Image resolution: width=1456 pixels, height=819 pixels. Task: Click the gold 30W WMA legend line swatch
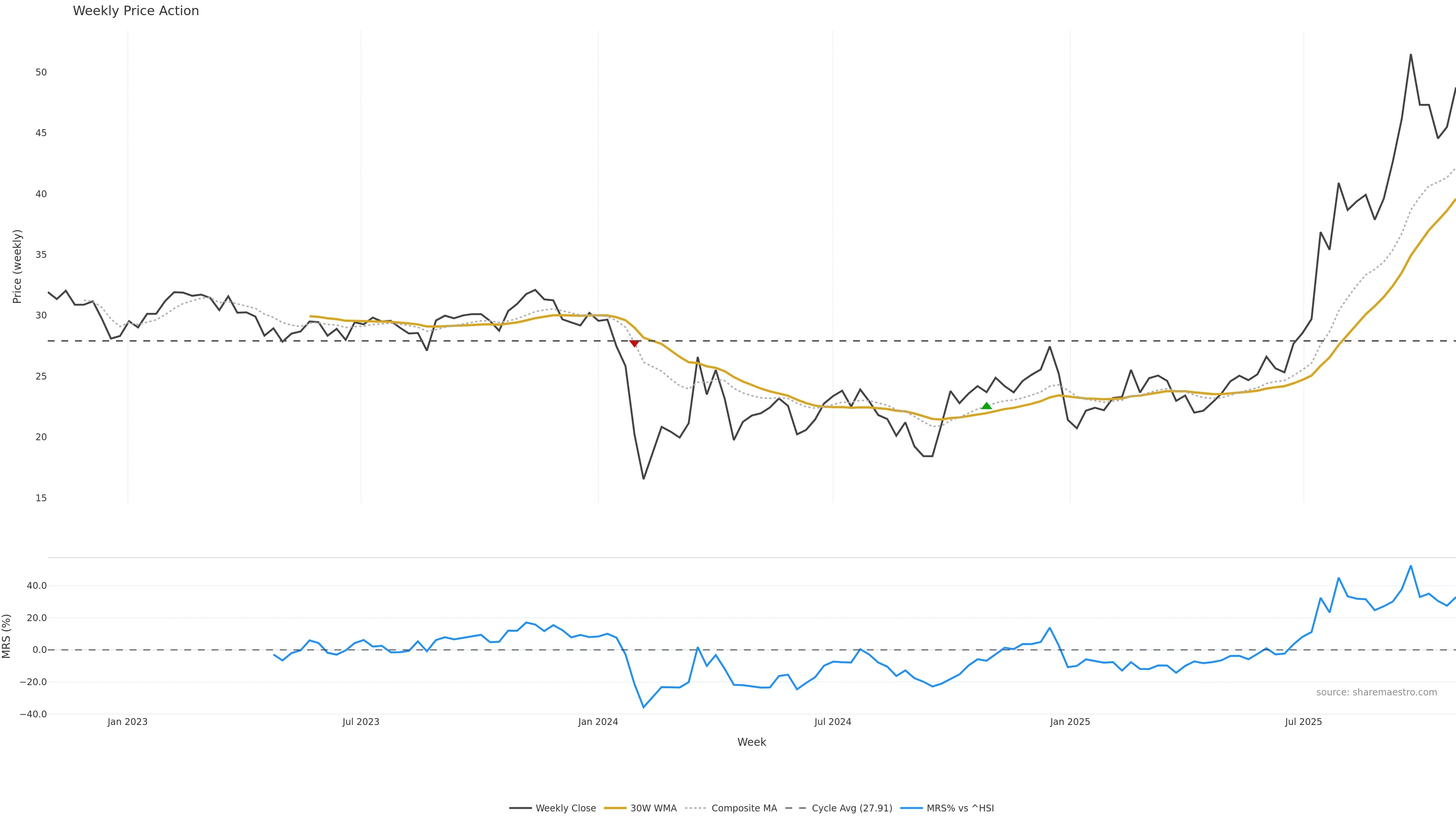pos(615,808)
